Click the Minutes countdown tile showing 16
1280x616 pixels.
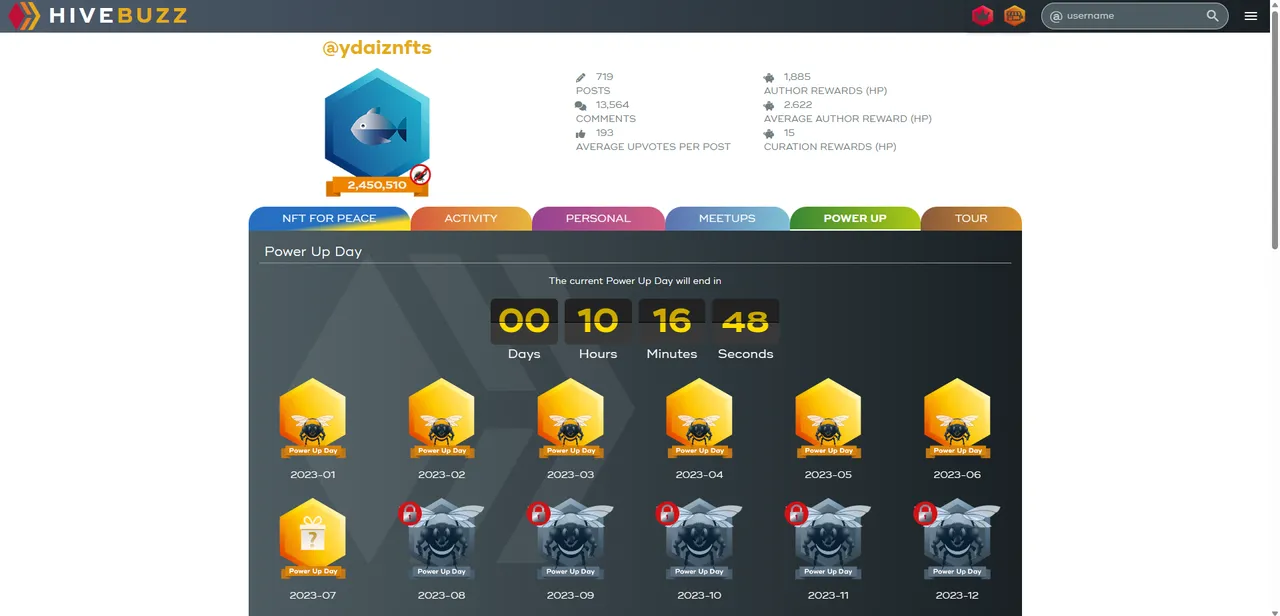click(672, 322)
